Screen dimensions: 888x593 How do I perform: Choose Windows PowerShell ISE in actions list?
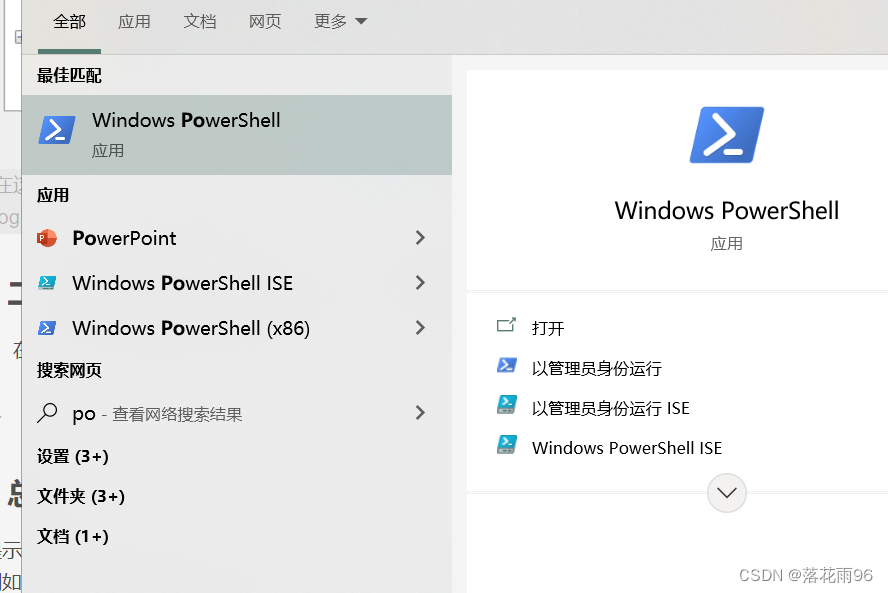pyautogui.click(x=627, y=448)
